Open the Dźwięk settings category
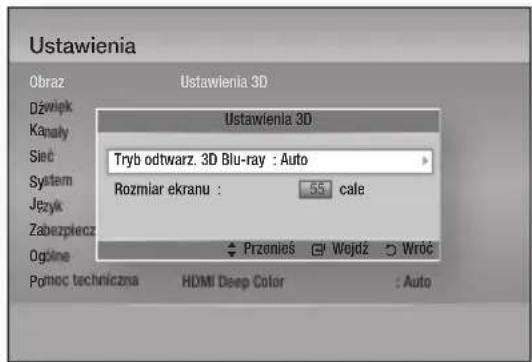The height and width of the screenshot is (362, 532). pyautogui.click(x=51, y=108)
